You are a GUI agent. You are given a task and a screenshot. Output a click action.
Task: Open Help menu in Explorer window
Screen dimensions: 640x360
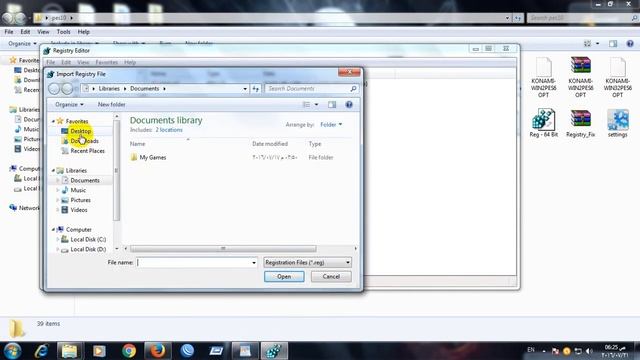[83, 32]
